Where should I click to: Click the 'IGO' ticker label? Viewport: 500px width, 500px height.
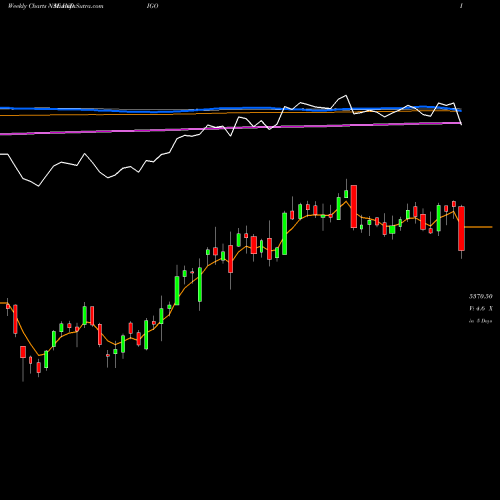152,6
